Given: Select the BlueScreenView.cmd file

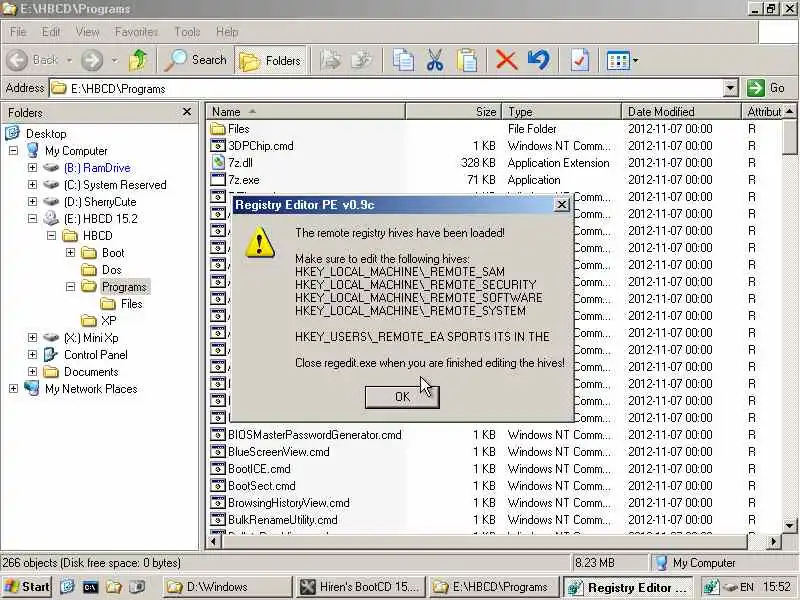Looking at the screenshot, I should pos(279,452).
